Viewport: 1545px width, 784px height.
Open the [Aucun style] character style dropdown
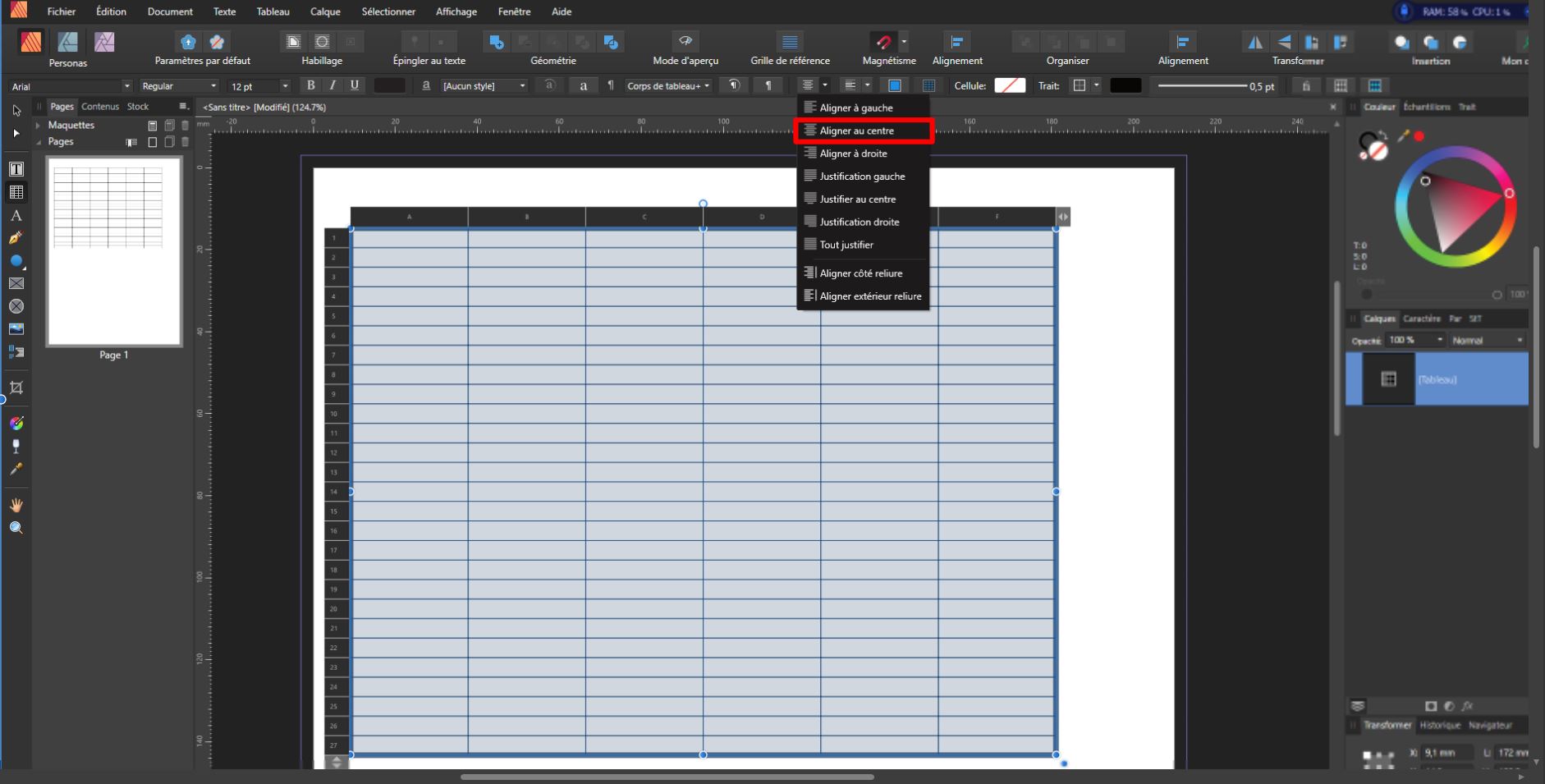pyautogui.click(x=484, y=86)
